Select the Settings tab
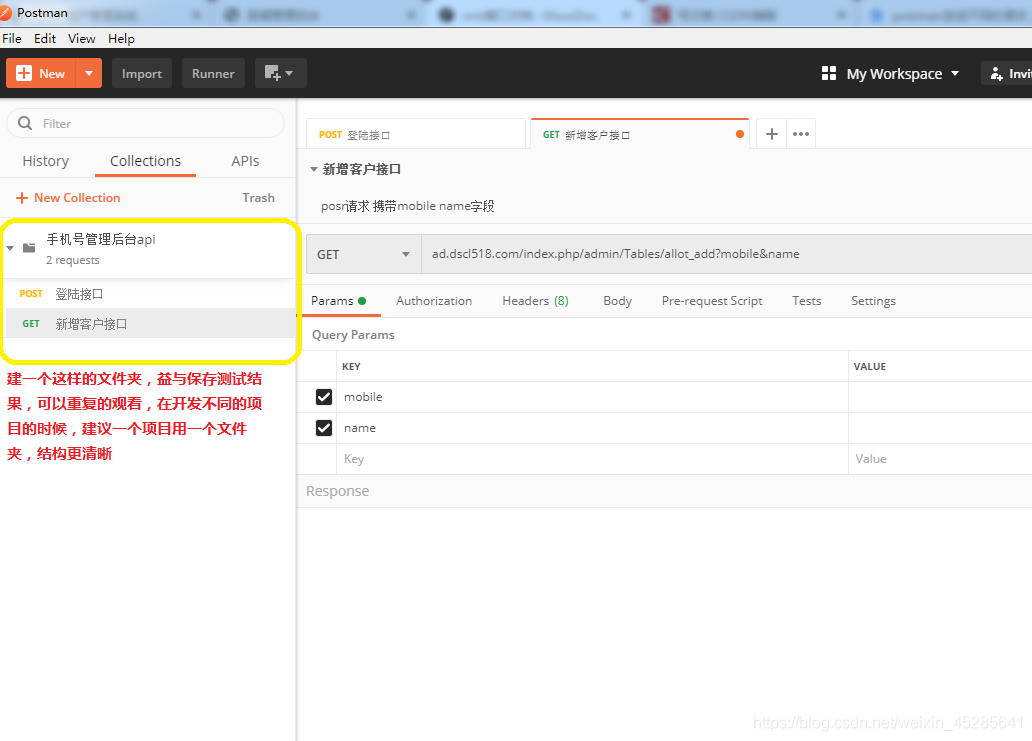This screenshot has width=1032, height=741. click(873, 301)
